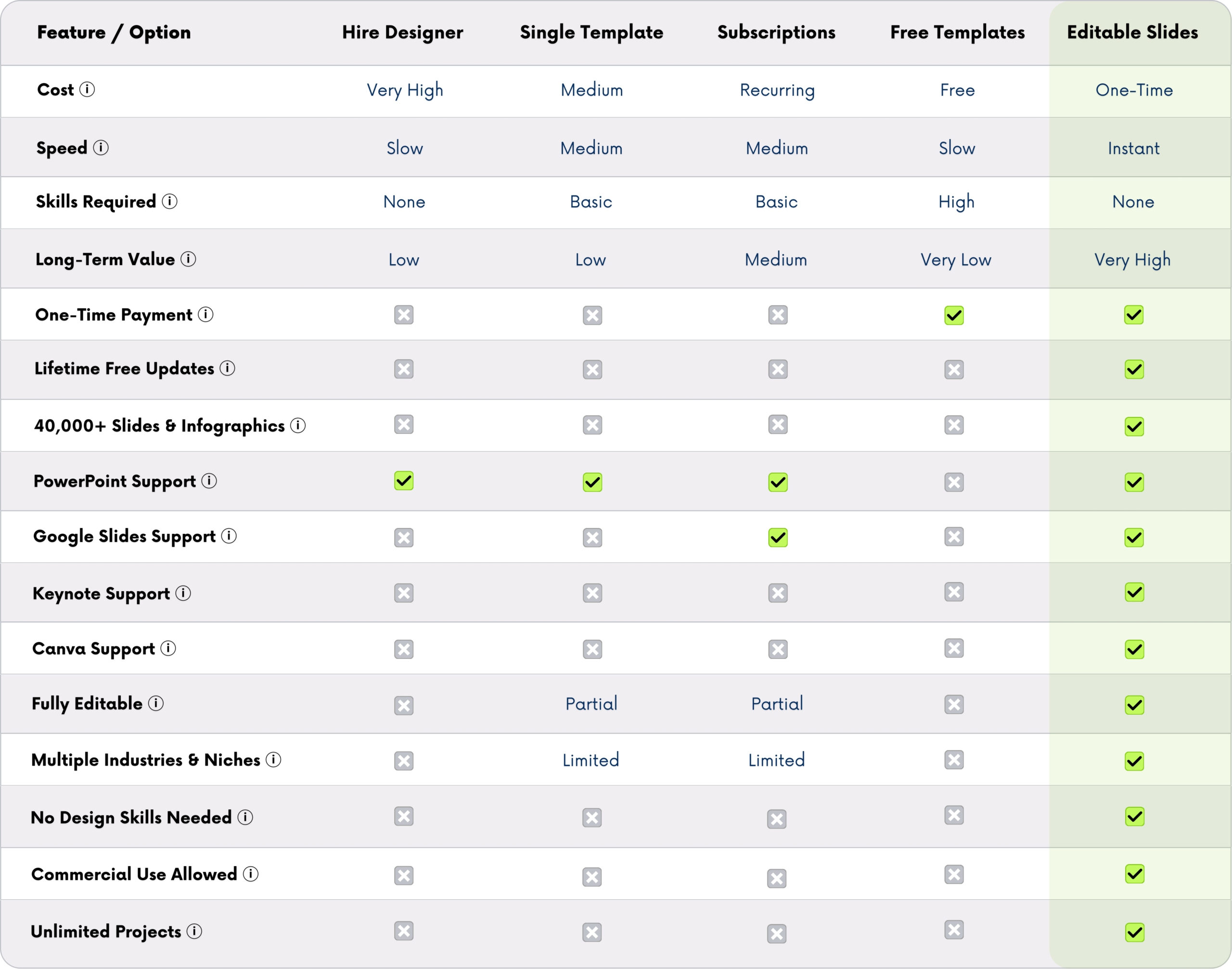Click info icon beside 40,000+ Slides & Infographics
The width and height of the screenshot is (1232, 969).
click(x=297, y=425)
